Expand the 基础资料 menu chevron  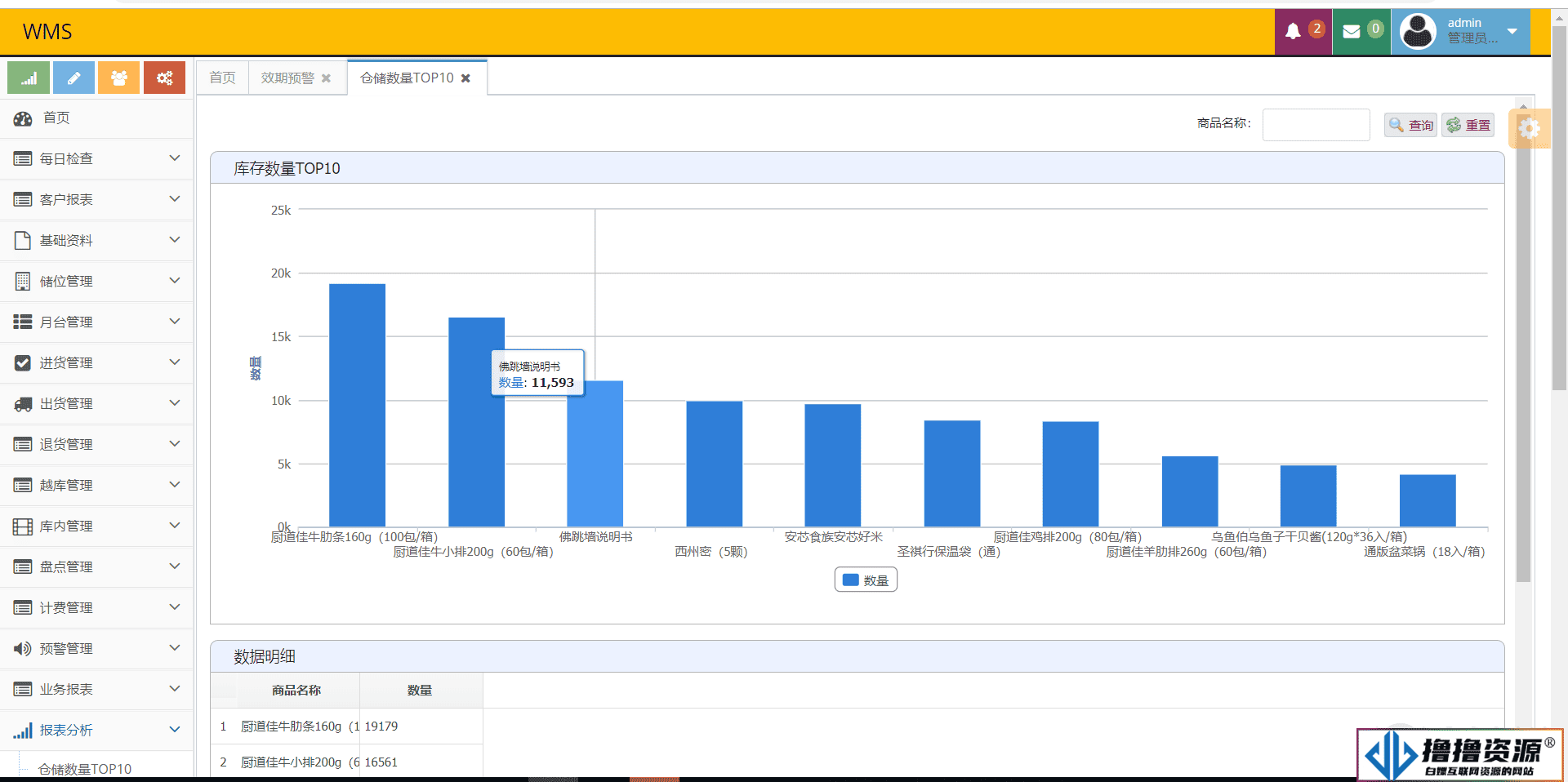174,240
